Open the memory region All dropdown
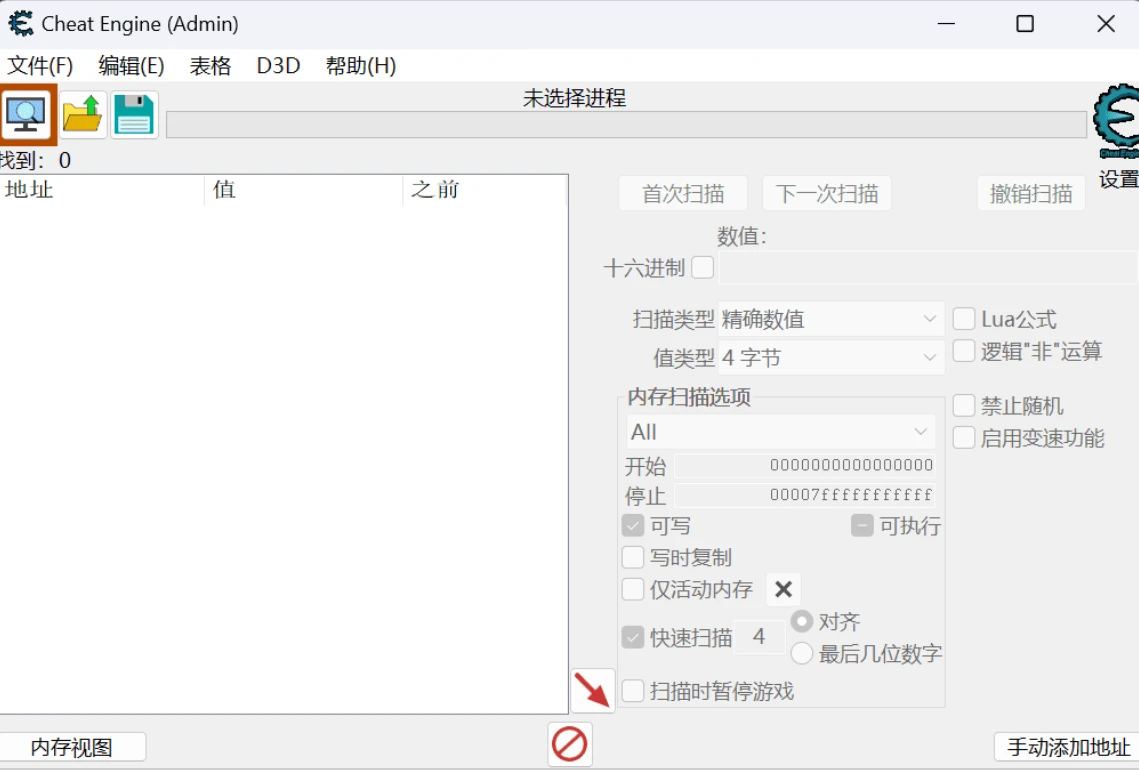Viewport: 1139px width, 770px height. pyautogui.click(x=780, y=432)
